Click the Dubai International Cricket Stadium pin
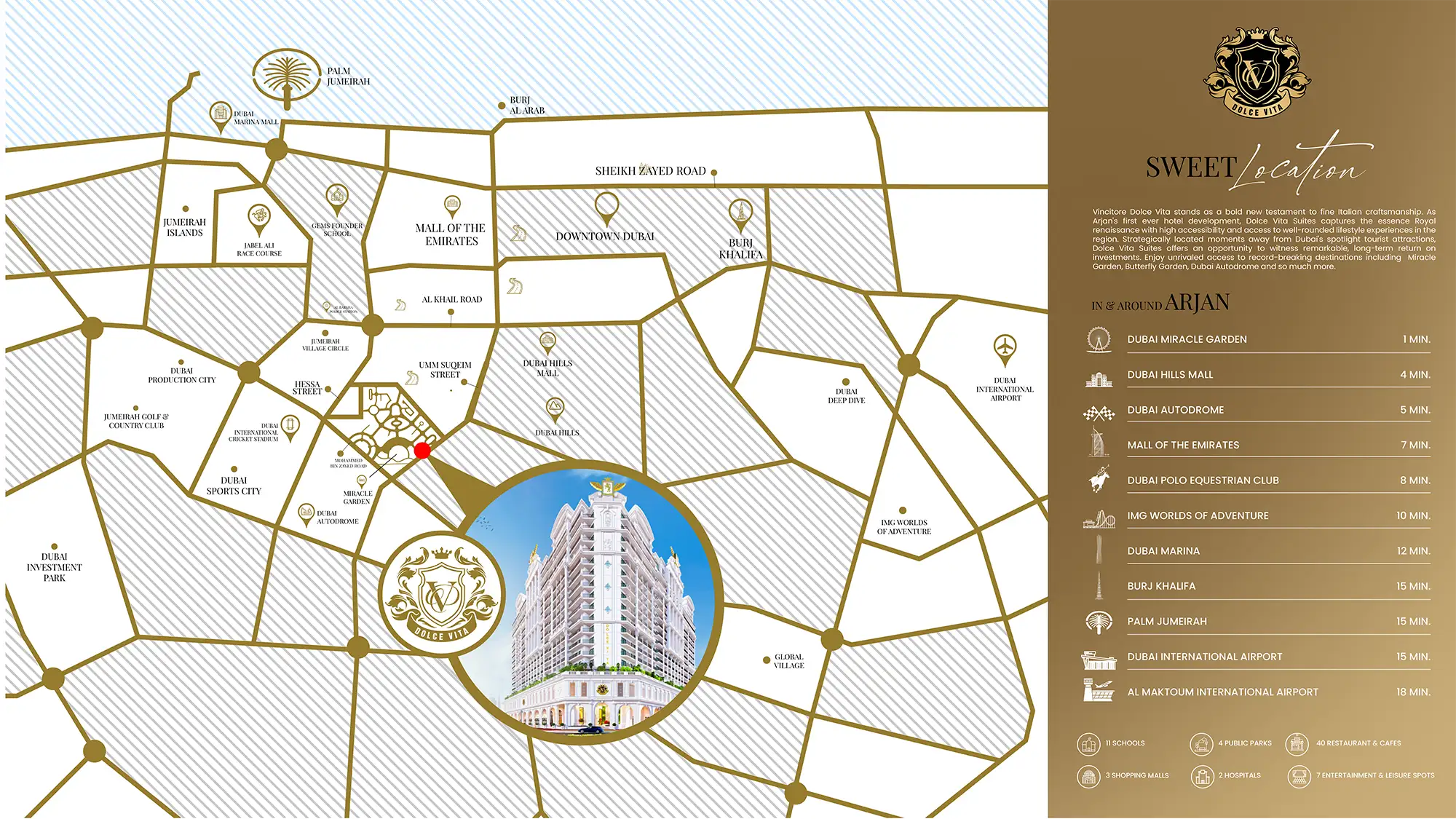The width and height of the screenshot is (1456, 819). [290, 427]
